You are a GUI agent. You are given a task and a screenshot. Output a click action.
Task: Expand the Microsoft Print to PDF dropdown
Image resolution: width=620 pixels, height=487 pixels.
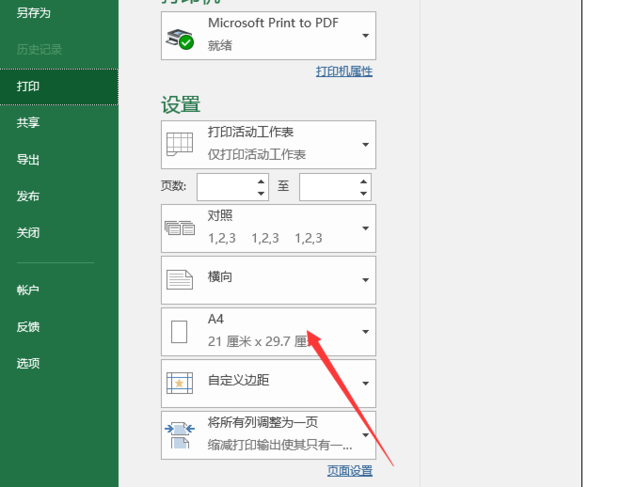pyautogui.click(x=366, y=36)
